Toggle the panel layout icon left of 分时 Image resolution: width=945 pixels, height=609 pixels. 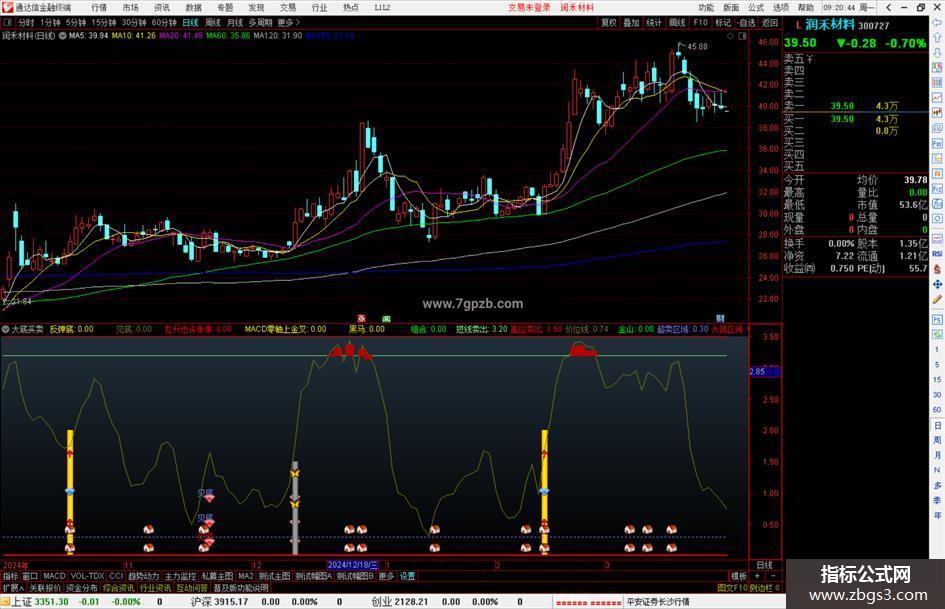[8, 23]
